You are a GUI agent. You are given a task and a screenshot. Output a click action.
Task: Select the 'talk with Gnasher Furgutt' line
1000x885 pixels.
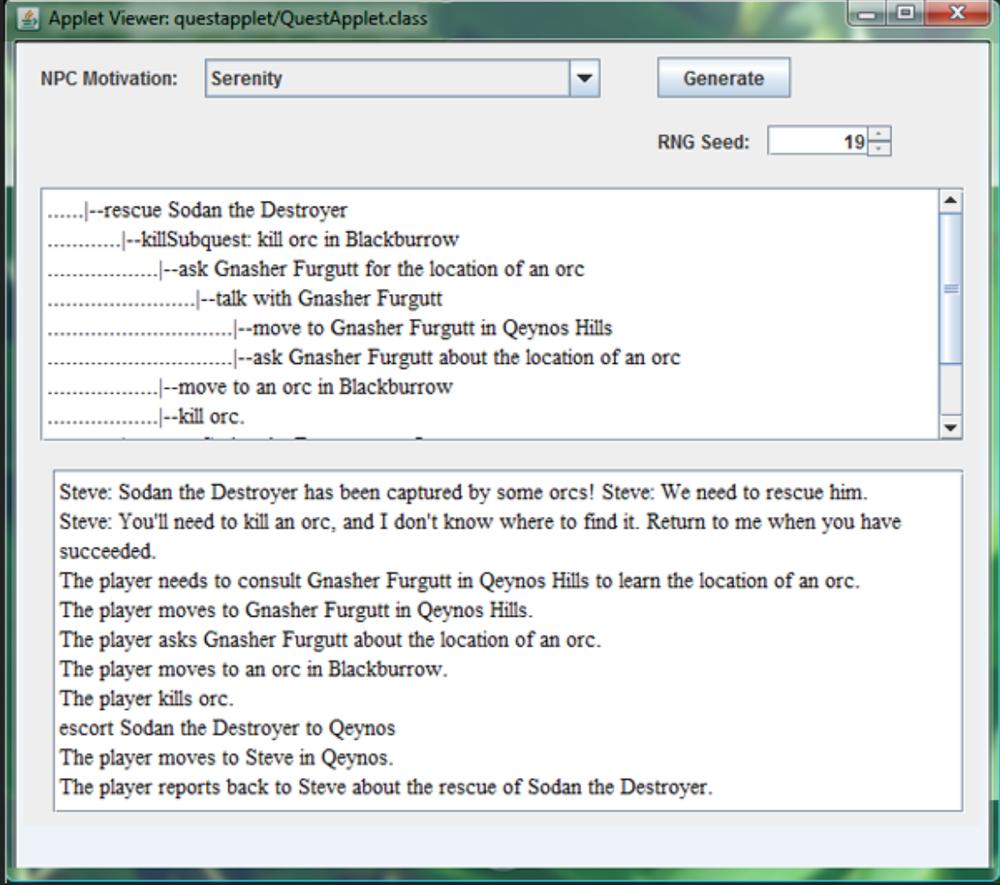click(x=245, y=298)
